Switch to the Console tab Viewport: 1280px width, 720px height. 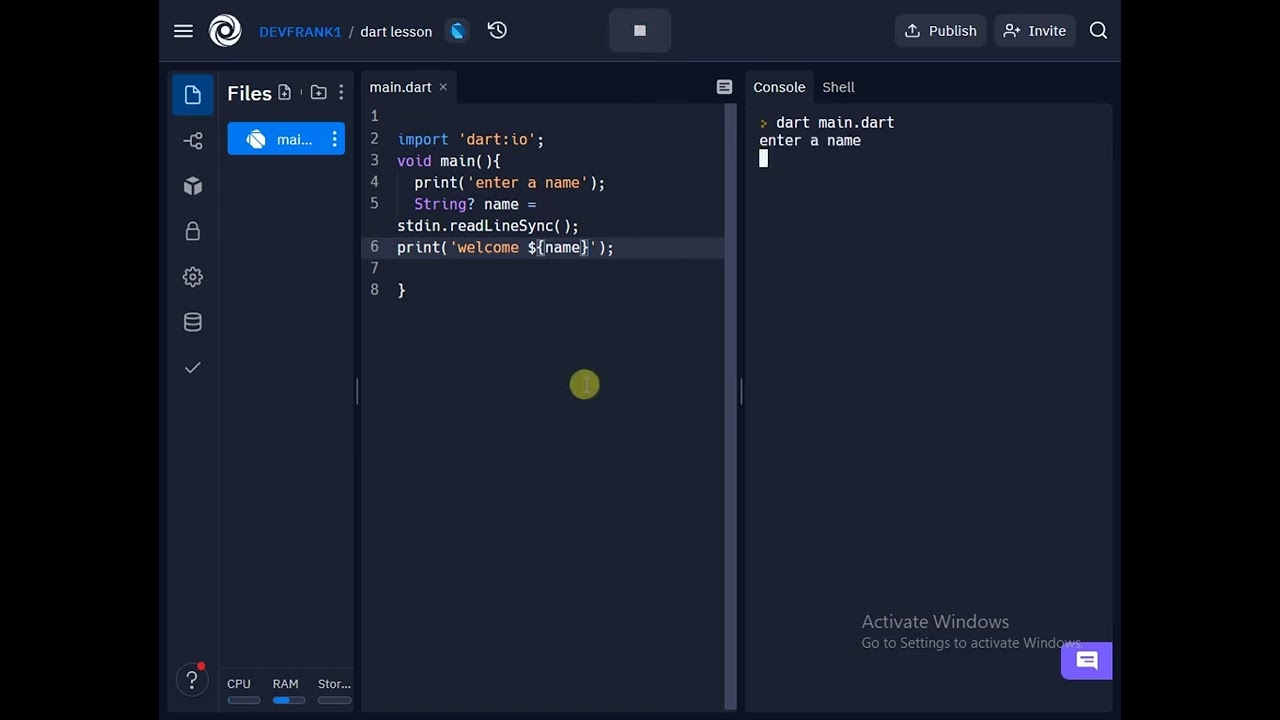coord(779,87)
